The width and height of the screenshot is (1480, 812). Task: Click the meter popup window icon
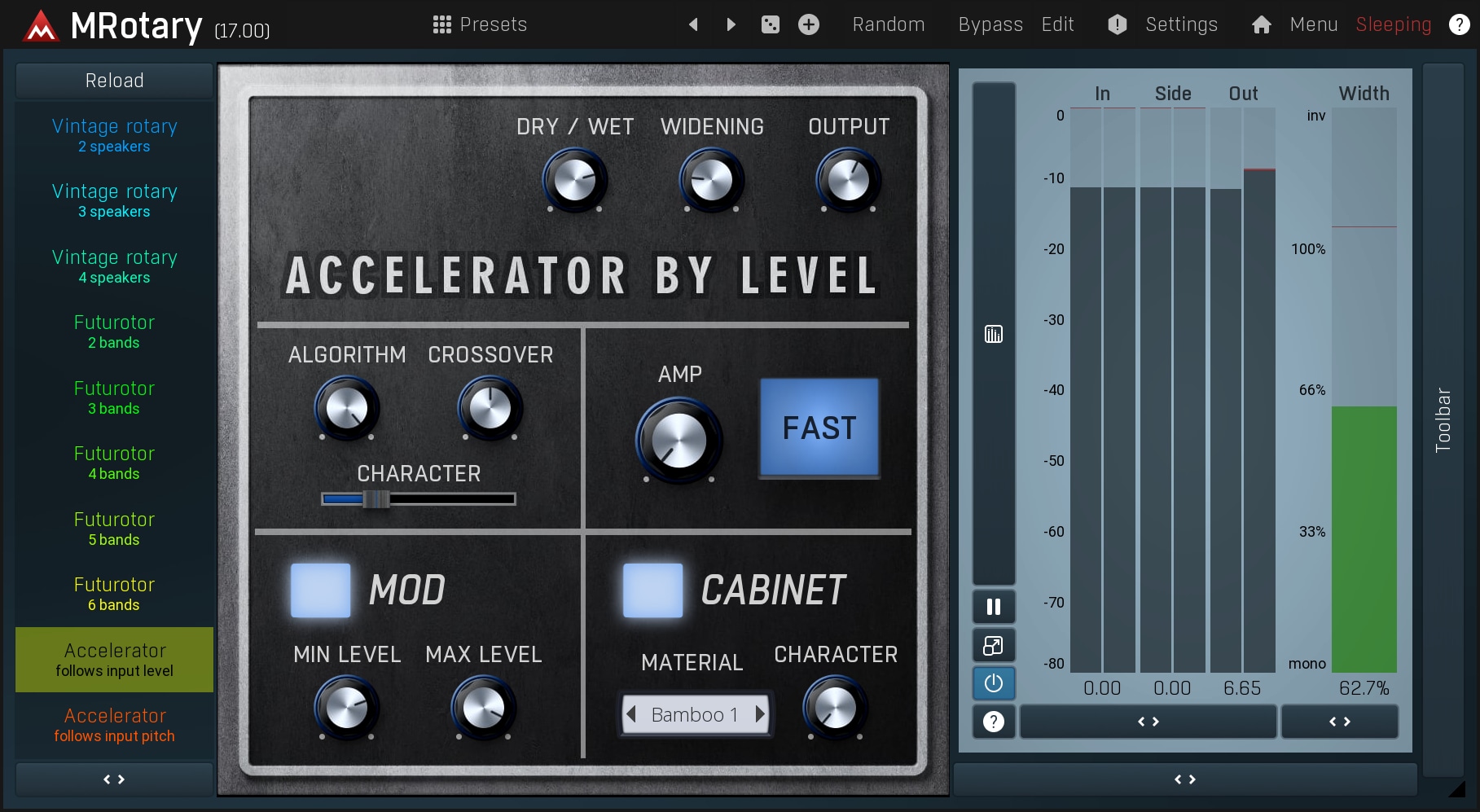(993, 646)
